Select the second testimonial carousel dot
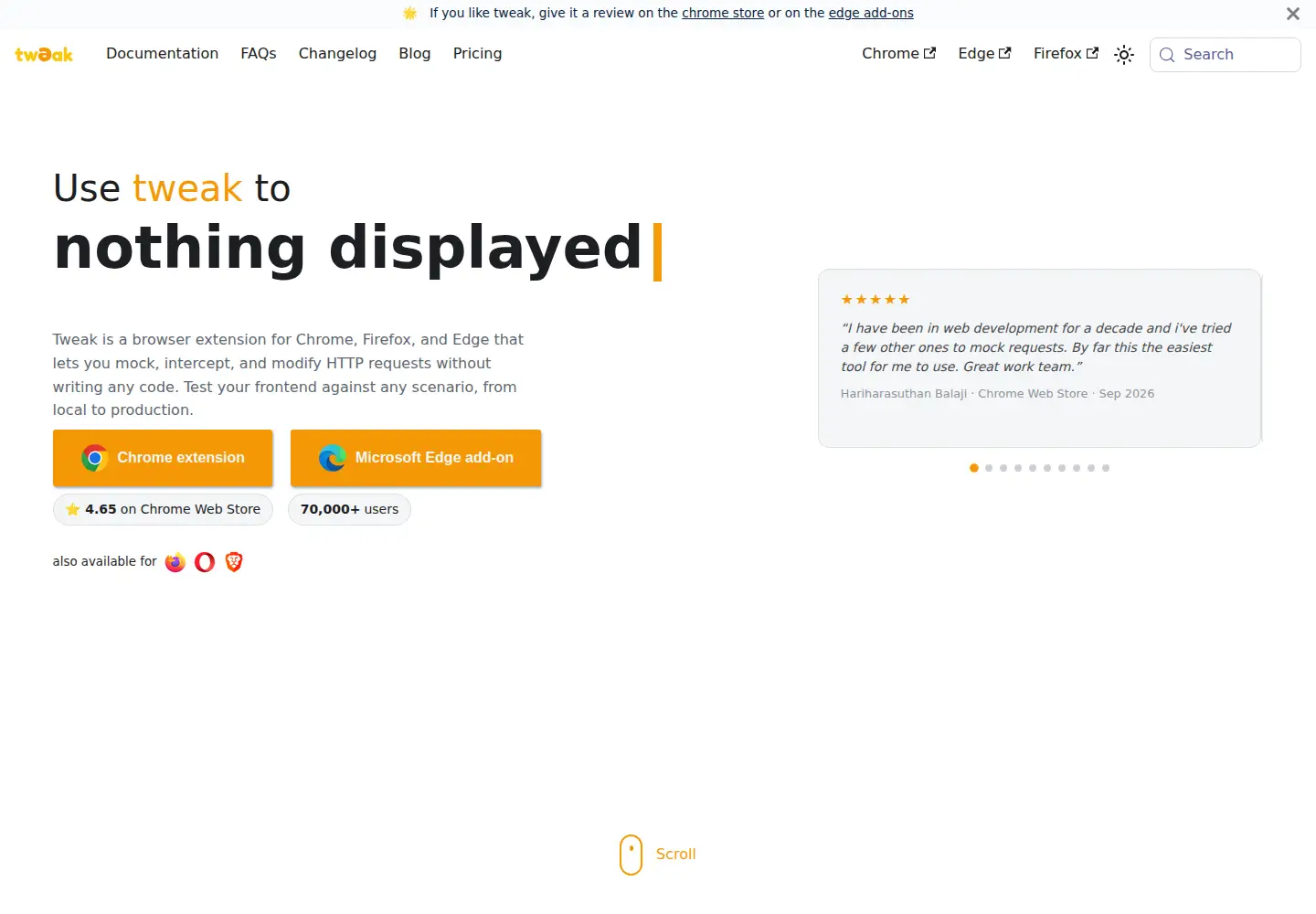Viewport: 1316px width, 914px height. 989,468
